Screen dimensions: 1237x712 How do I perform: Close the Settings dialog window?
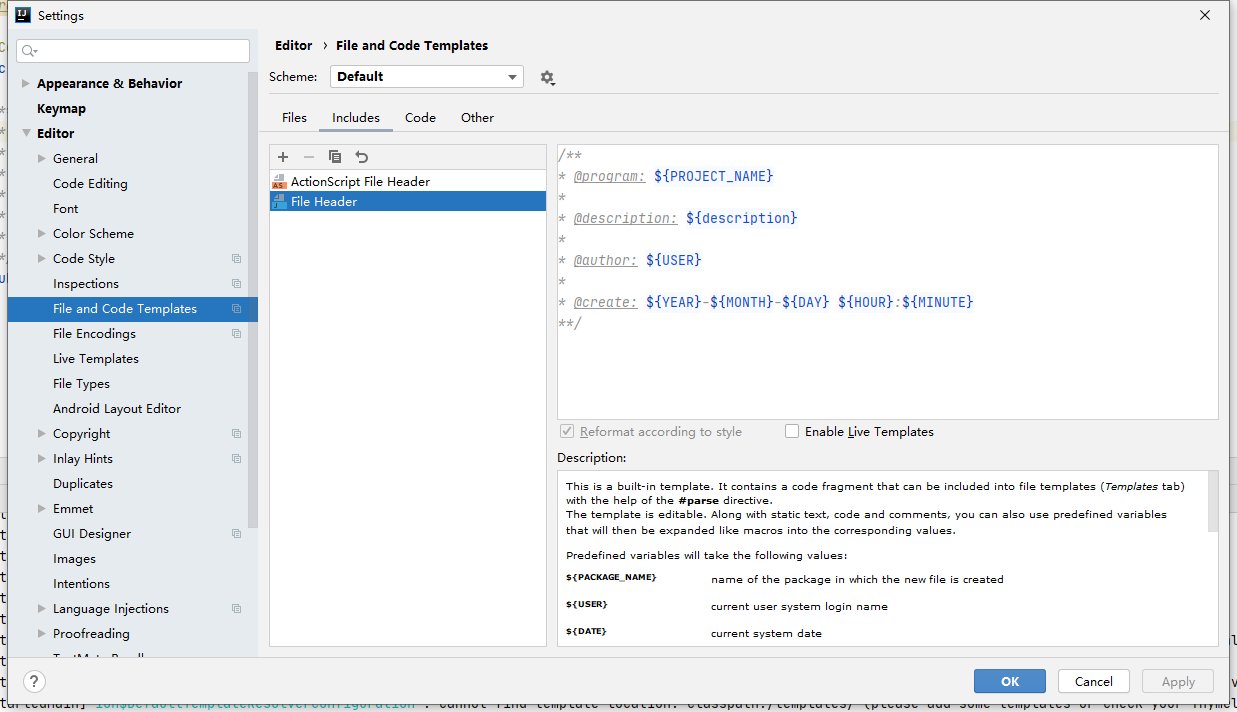(1206, 15)
